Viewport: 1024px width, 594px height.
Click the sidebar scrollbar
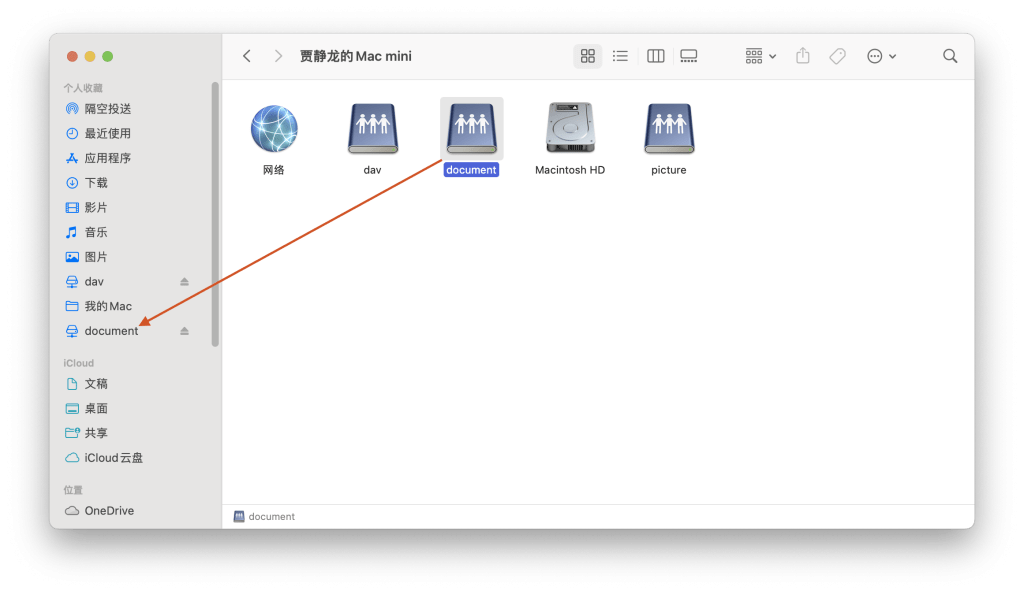click(215, 214)
